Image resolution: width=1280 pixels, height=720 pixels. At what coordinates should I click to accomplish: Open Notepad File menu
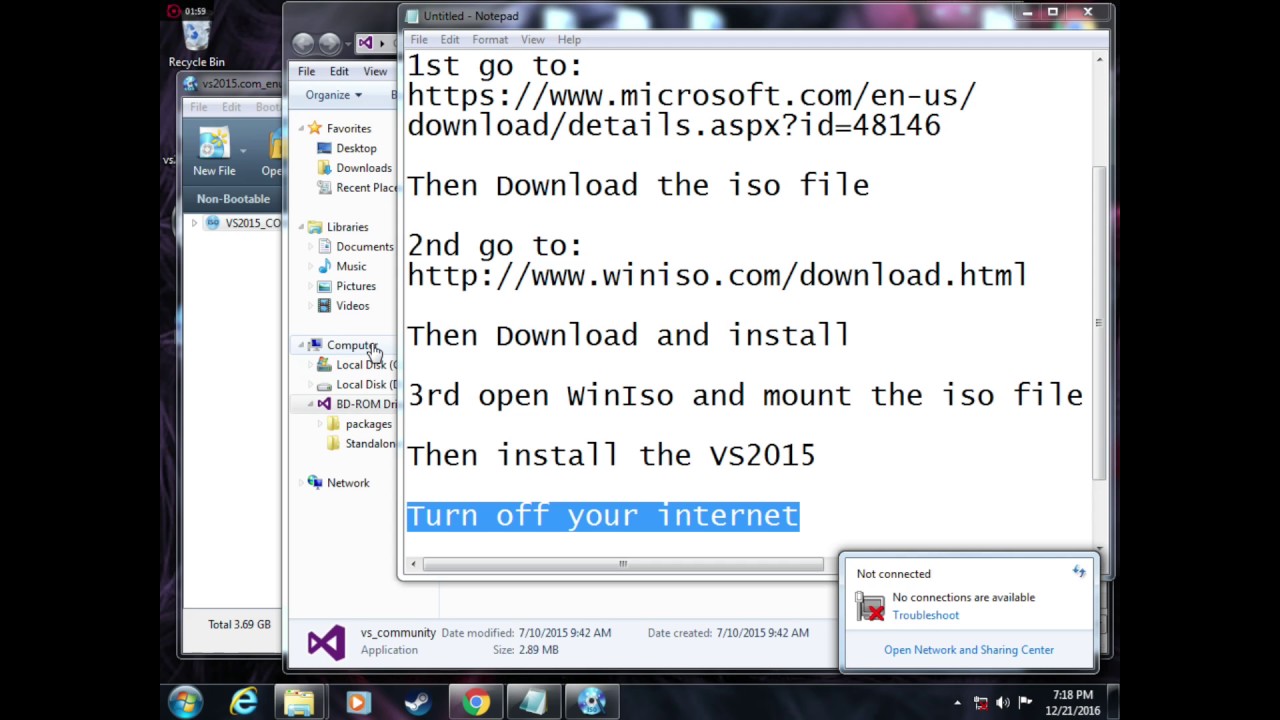click(419, 39)
